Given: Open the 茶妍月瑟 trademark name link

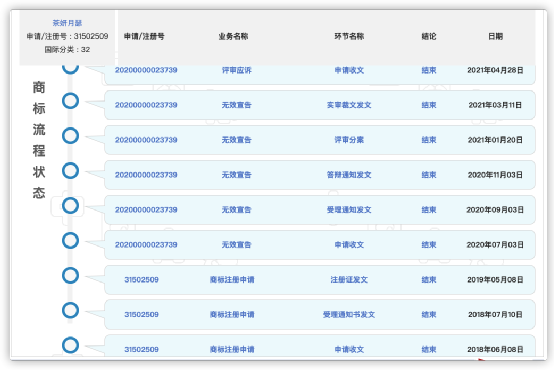Looking at the screenshot, I should point(67,23).
